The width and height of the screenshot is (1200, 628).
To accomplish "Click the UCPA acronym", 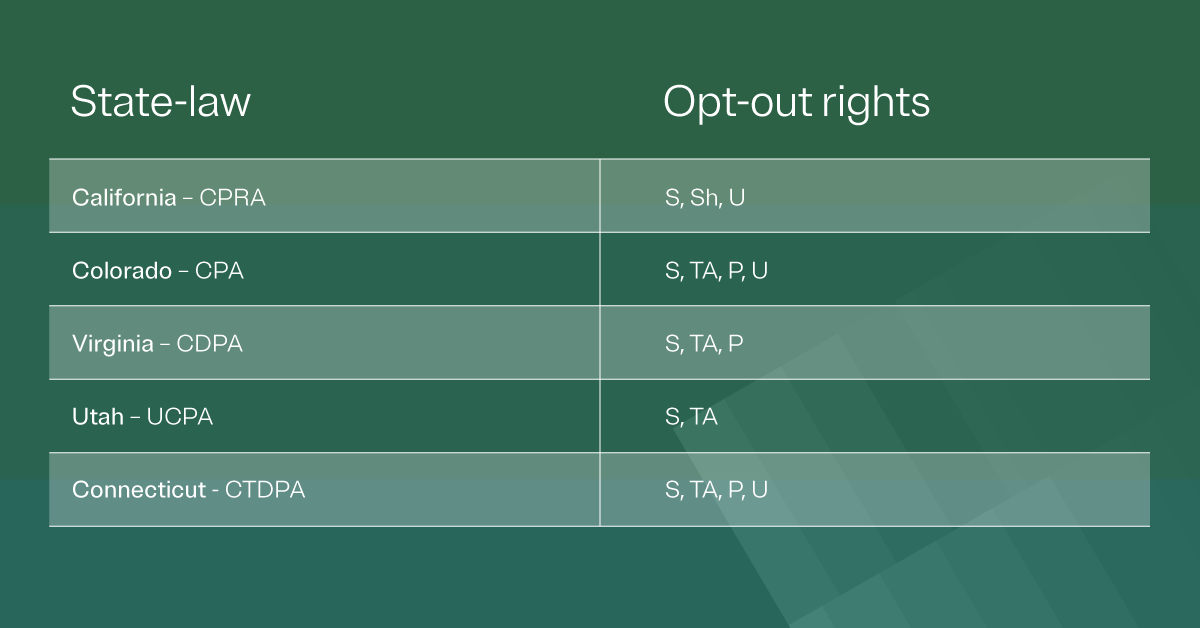I will 180,417.
